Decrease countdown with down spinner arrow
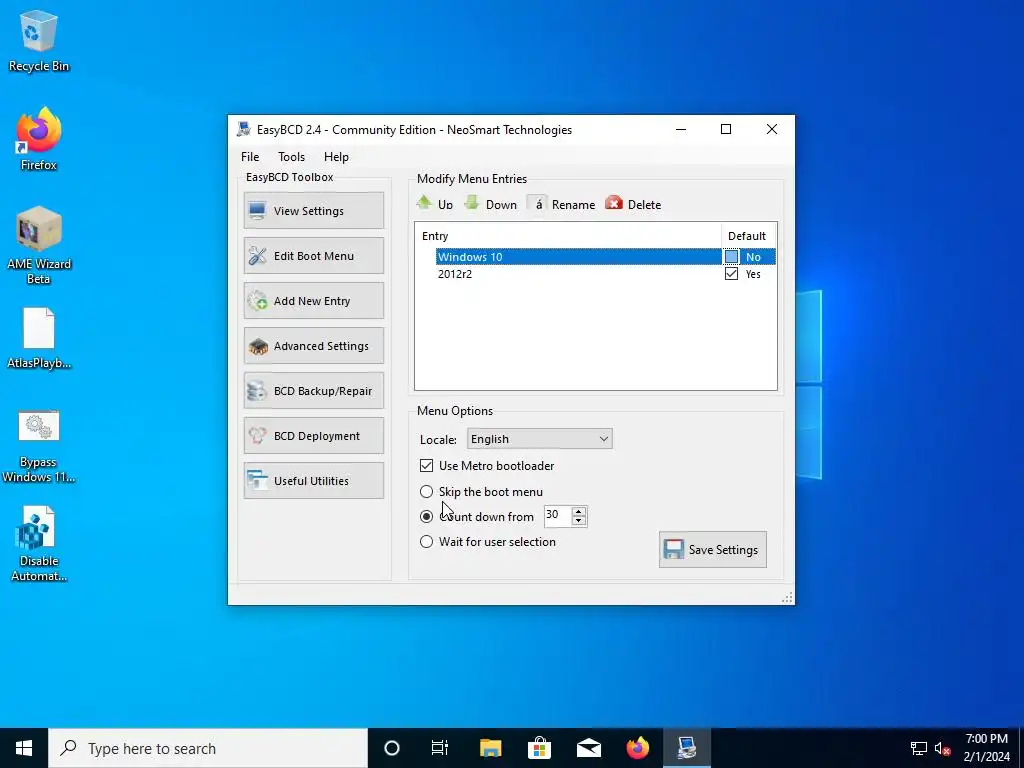1024x768 pixels. (x=579, y=520)
